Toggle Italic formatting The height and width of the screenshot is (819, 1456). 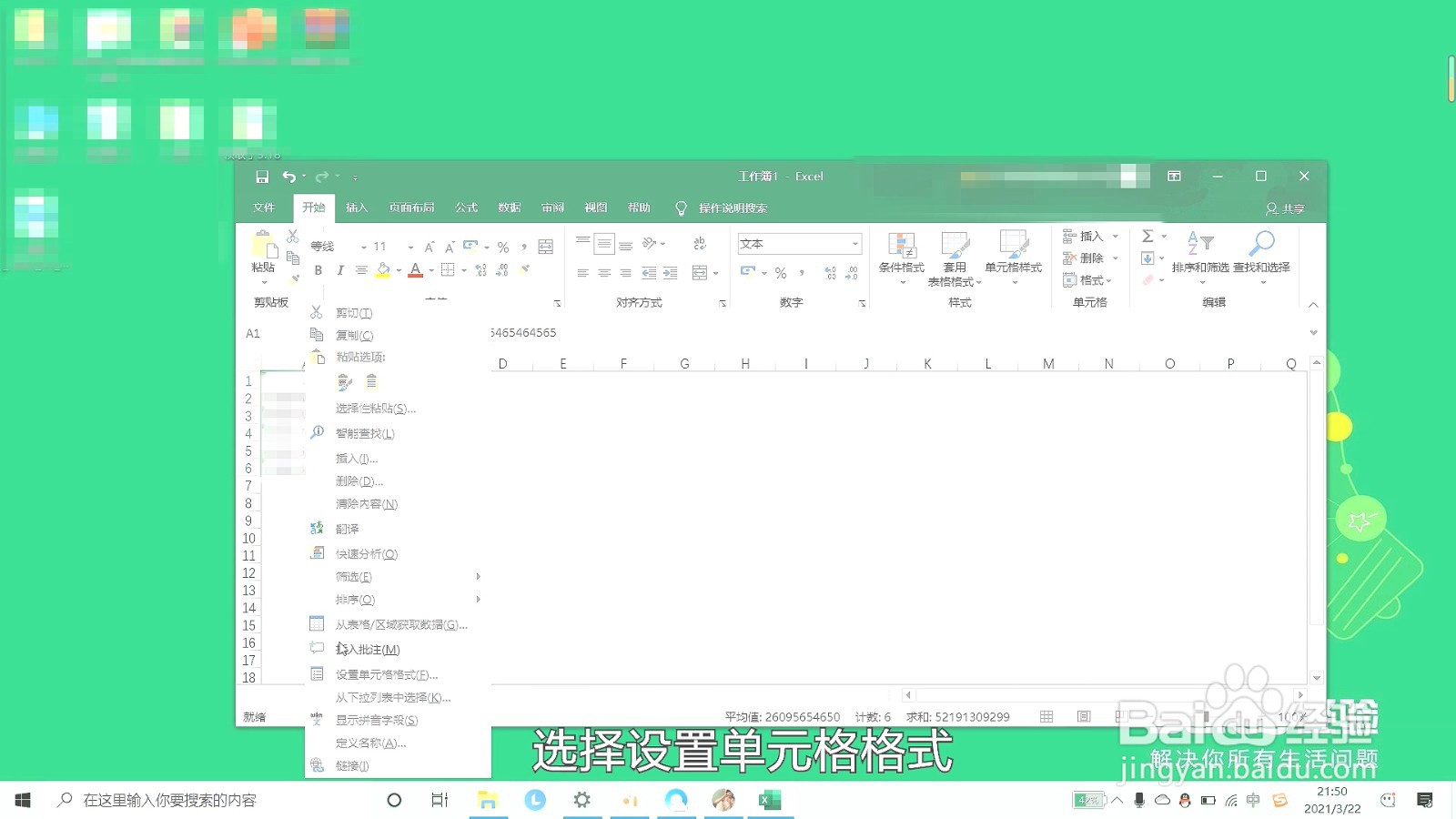coord(340,270)
